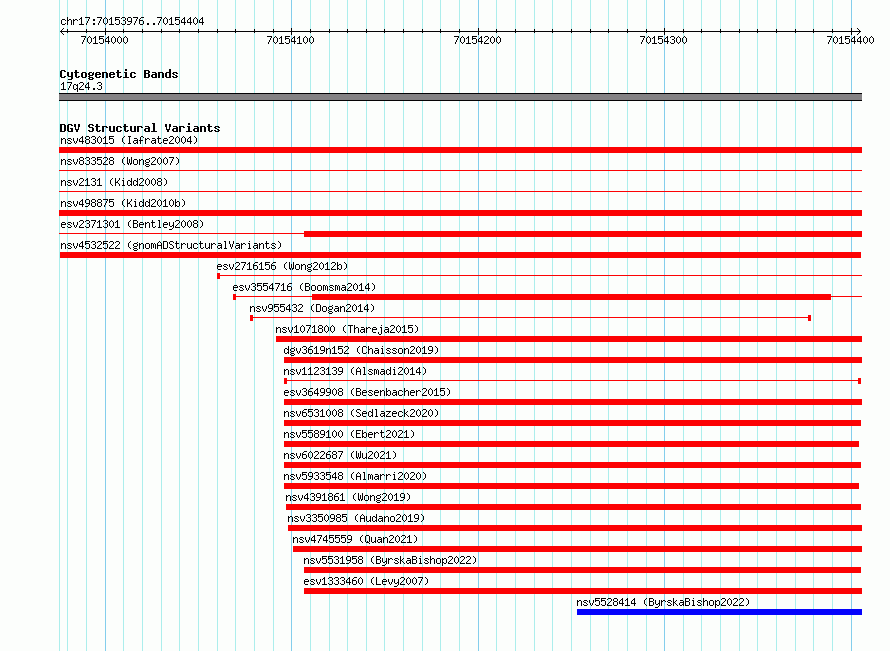Click the left arrow end of the ruler

[62, 31]
